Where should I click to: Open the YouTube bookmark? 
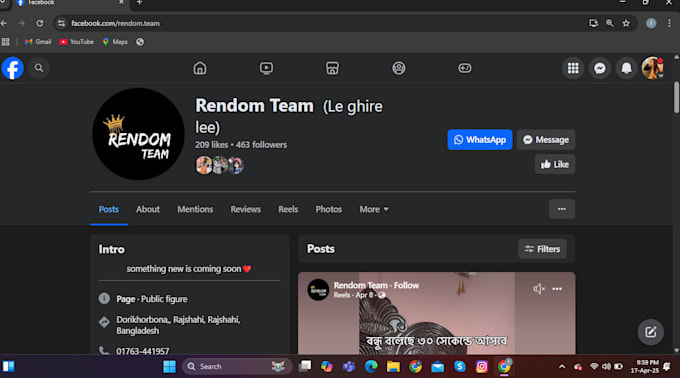(x=76, y=42)
